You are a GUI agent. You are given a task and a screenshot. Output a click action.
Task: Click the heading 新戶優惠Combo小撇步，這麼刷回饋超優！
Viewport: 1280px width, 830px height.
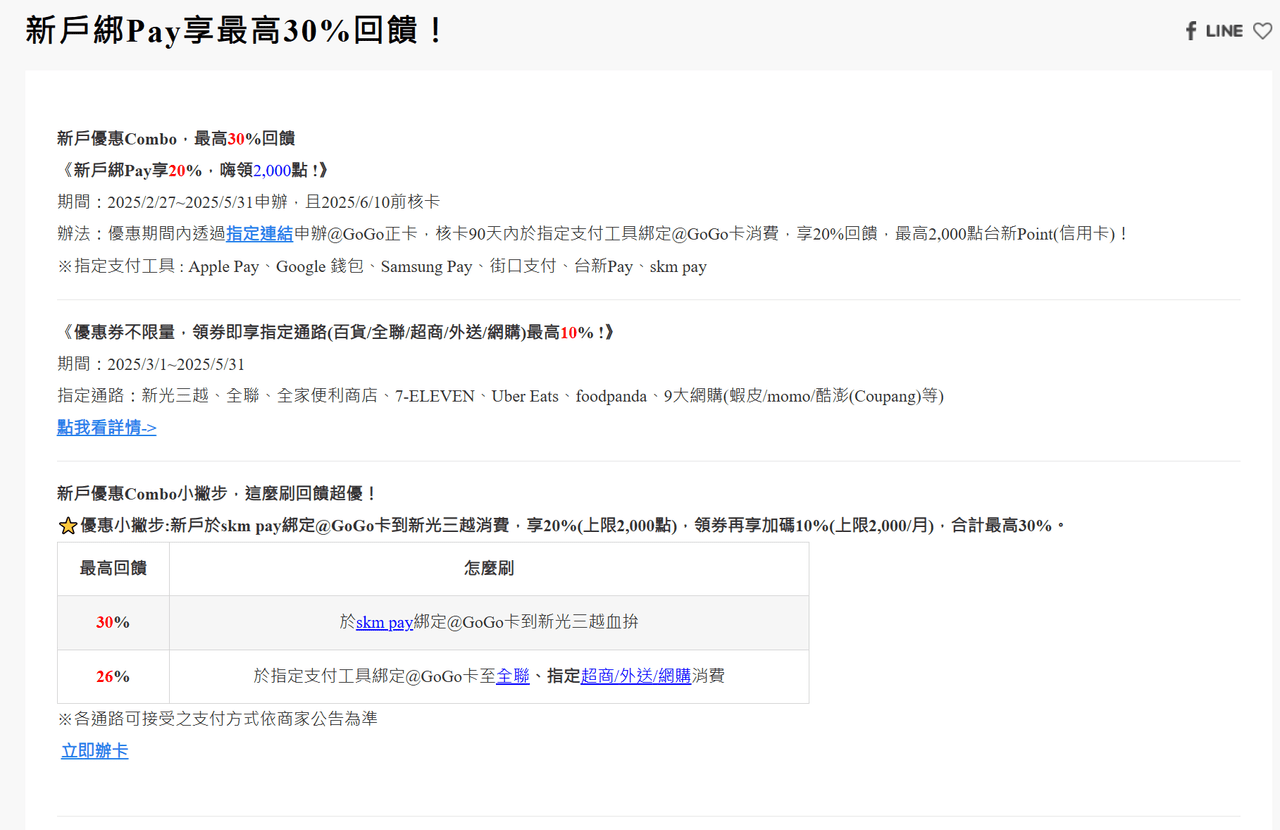coord(218,493)
